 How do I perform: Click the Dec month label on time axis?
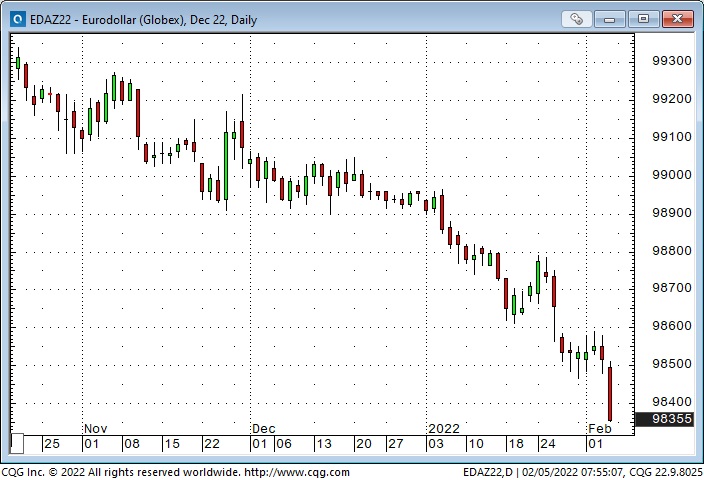(x=264, y=428)
